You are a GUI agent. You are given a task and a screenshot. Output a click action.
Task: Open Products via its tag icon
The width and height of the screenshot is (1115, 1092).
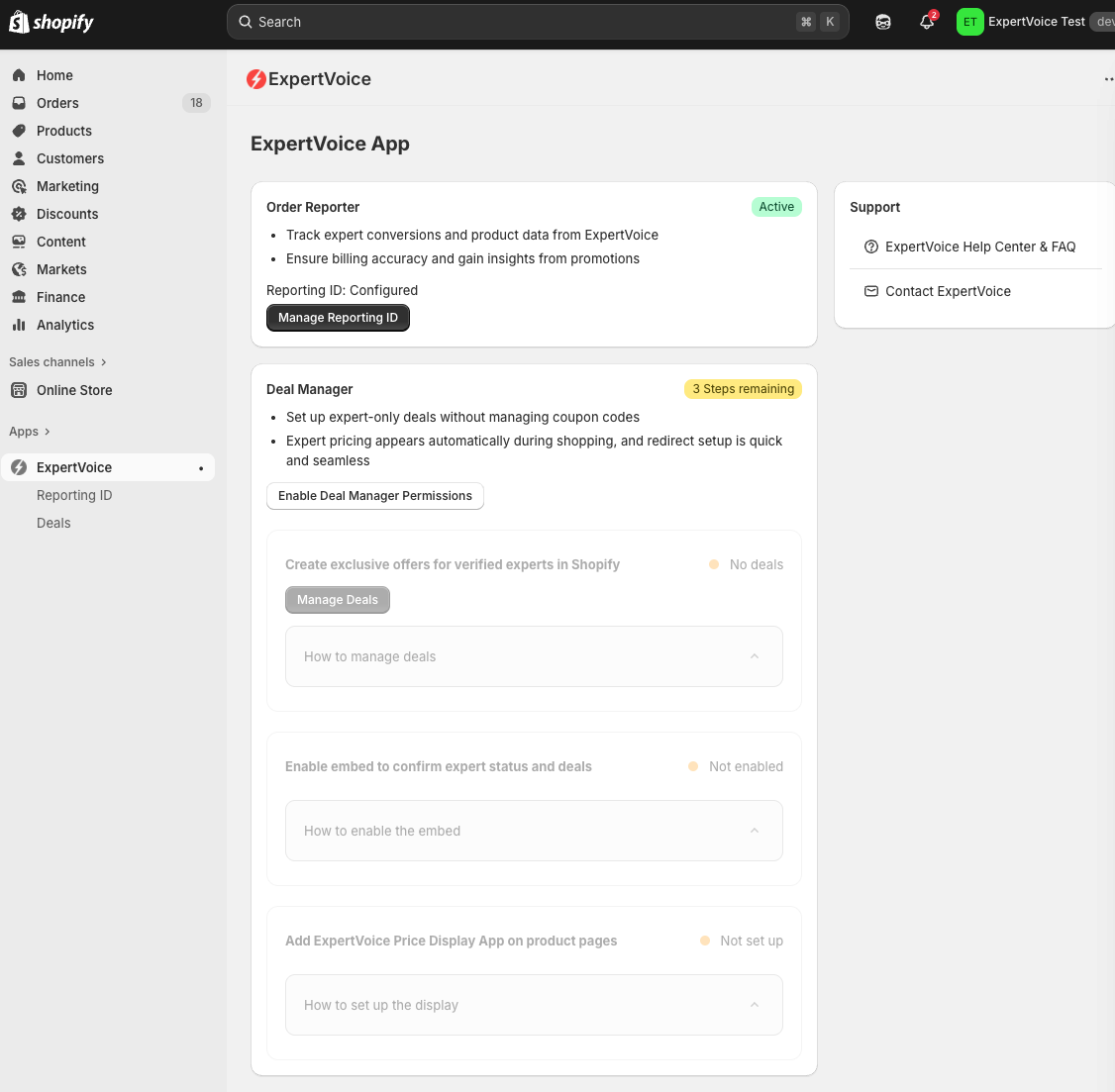point(19,131)
